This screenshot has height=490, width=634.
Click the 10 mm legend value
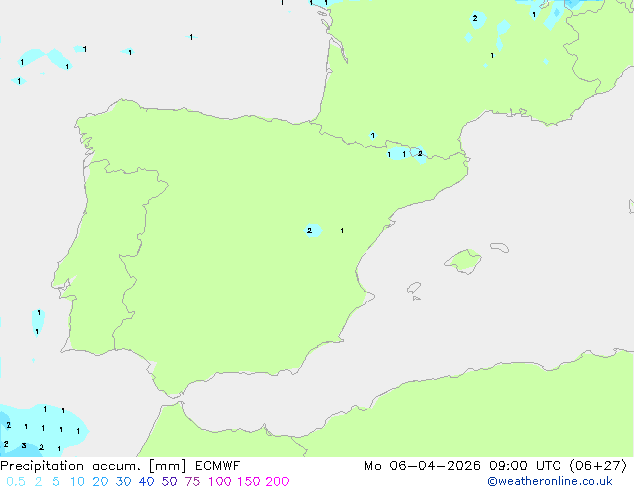coord(77,482)
